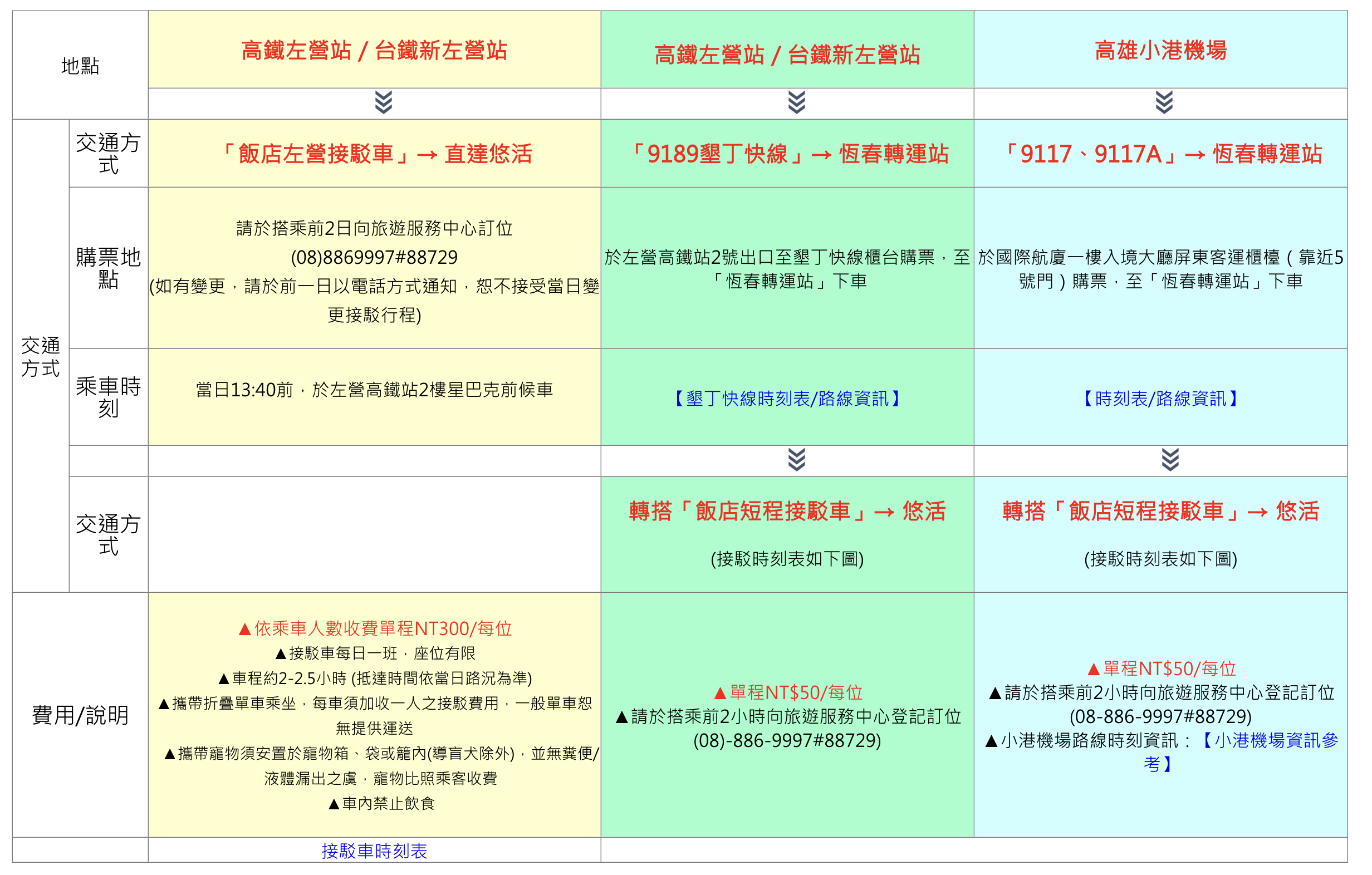Screen dimensions: 1372x875
Task: Click the double chevron under yellow 高鐵左營站 header
Action: point(384,102)
